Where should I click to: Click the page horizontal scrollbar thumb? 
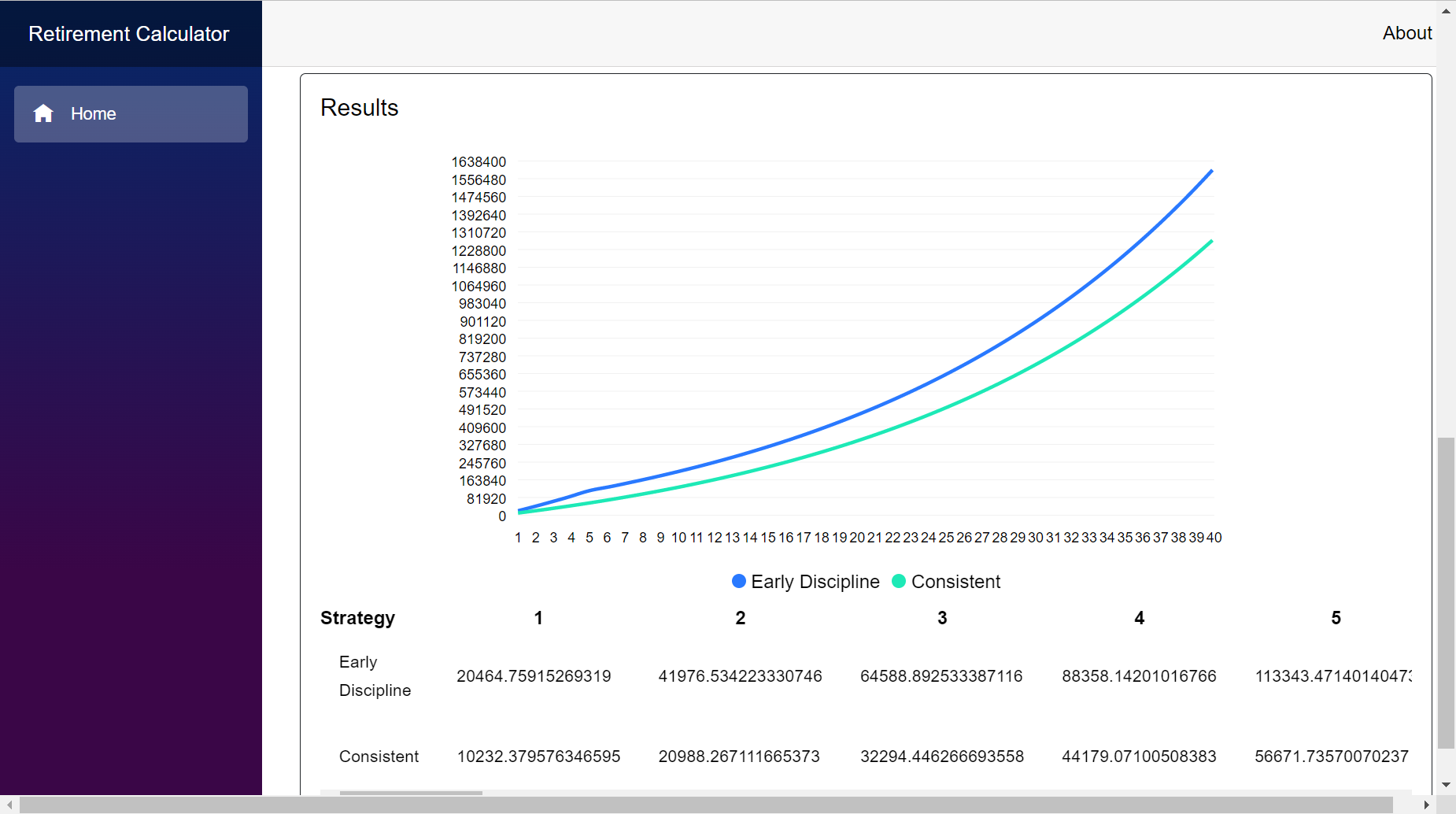point(706,805)
